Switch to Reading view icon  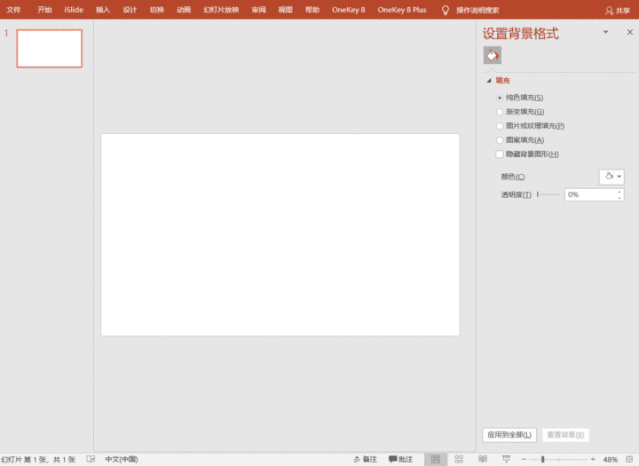click(x=483, y=459)
